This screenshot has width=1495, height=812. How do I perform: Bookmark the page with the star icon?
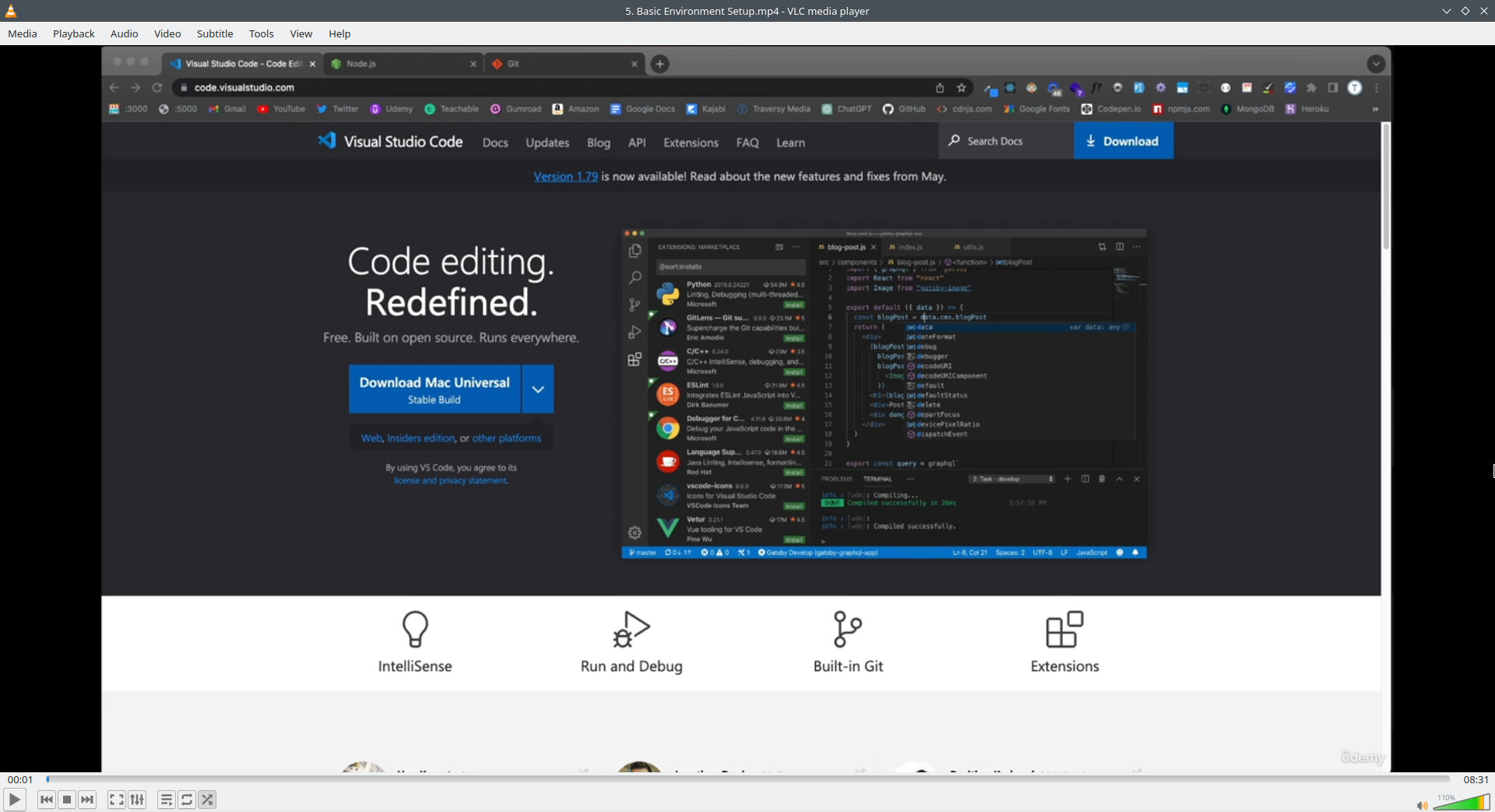coord(962,88)
